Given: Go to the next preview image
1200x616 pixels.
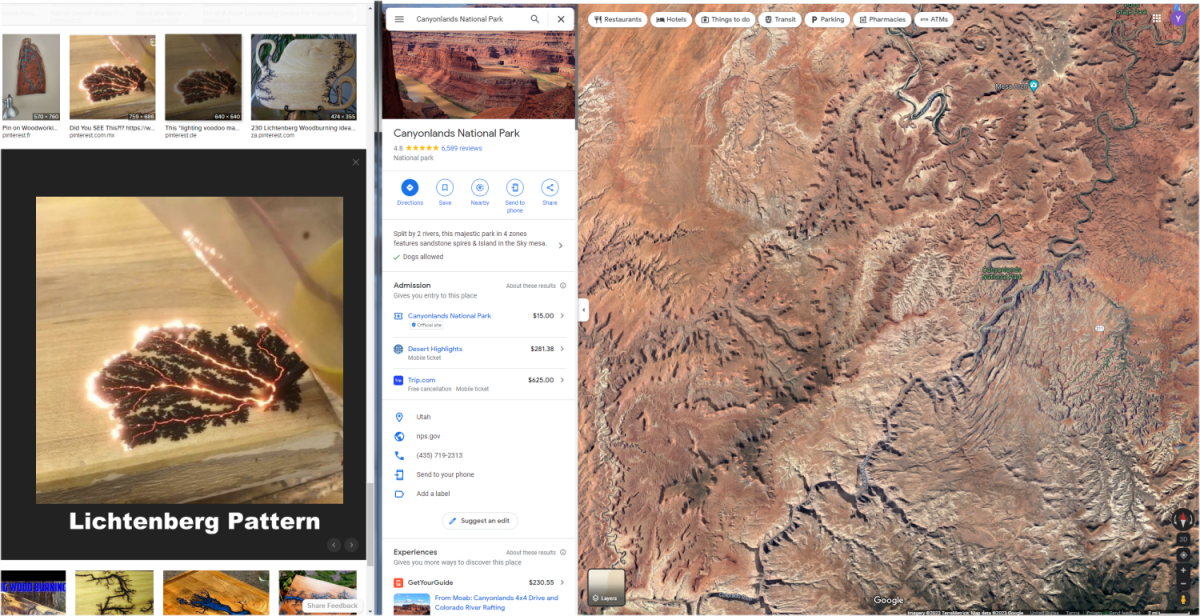Looking at the screenshot, I should point(351,545).
